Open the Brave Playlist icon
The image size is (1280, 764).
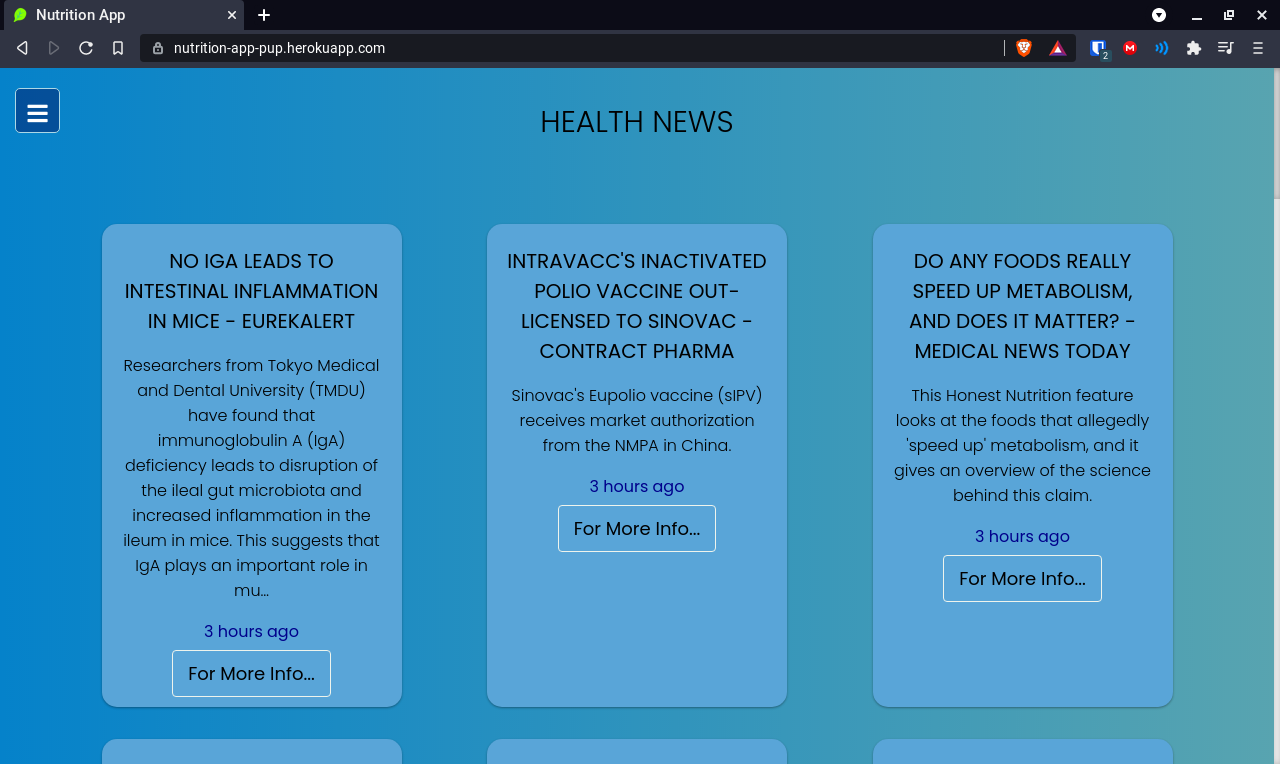[1225, 47]
